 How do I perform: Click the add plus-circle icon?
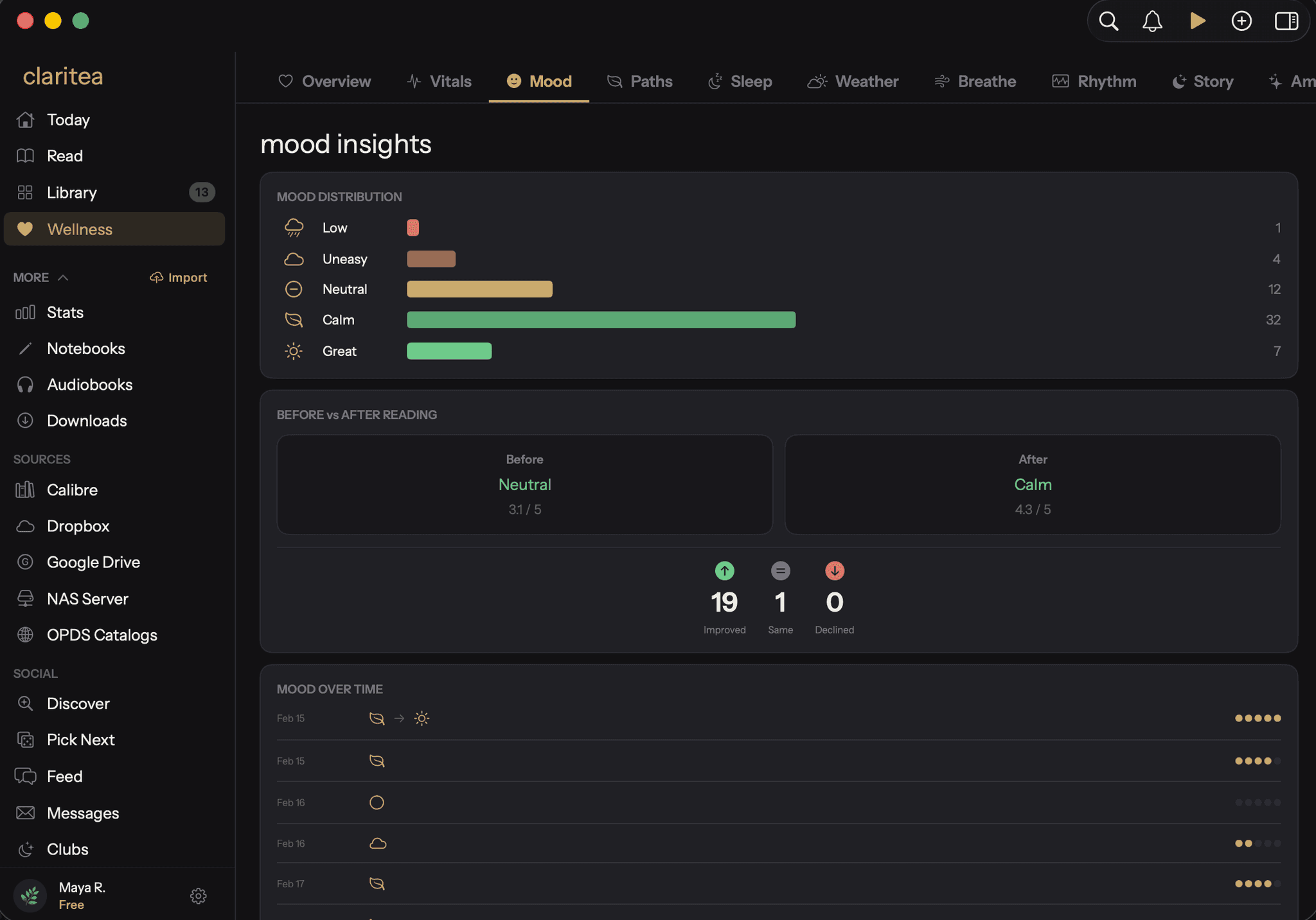[x=1241, y=21]
